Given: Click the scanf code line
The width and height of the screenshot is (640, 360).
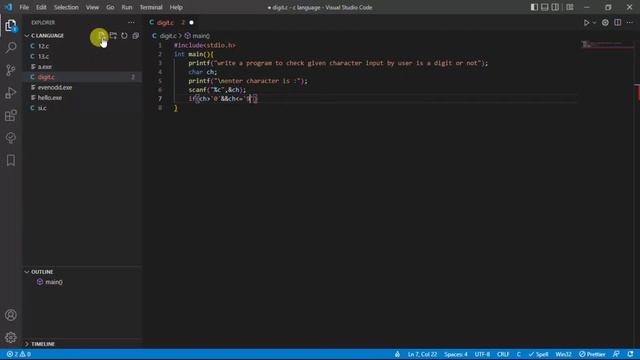Looking at the screenshot, I should click(217, 90).
